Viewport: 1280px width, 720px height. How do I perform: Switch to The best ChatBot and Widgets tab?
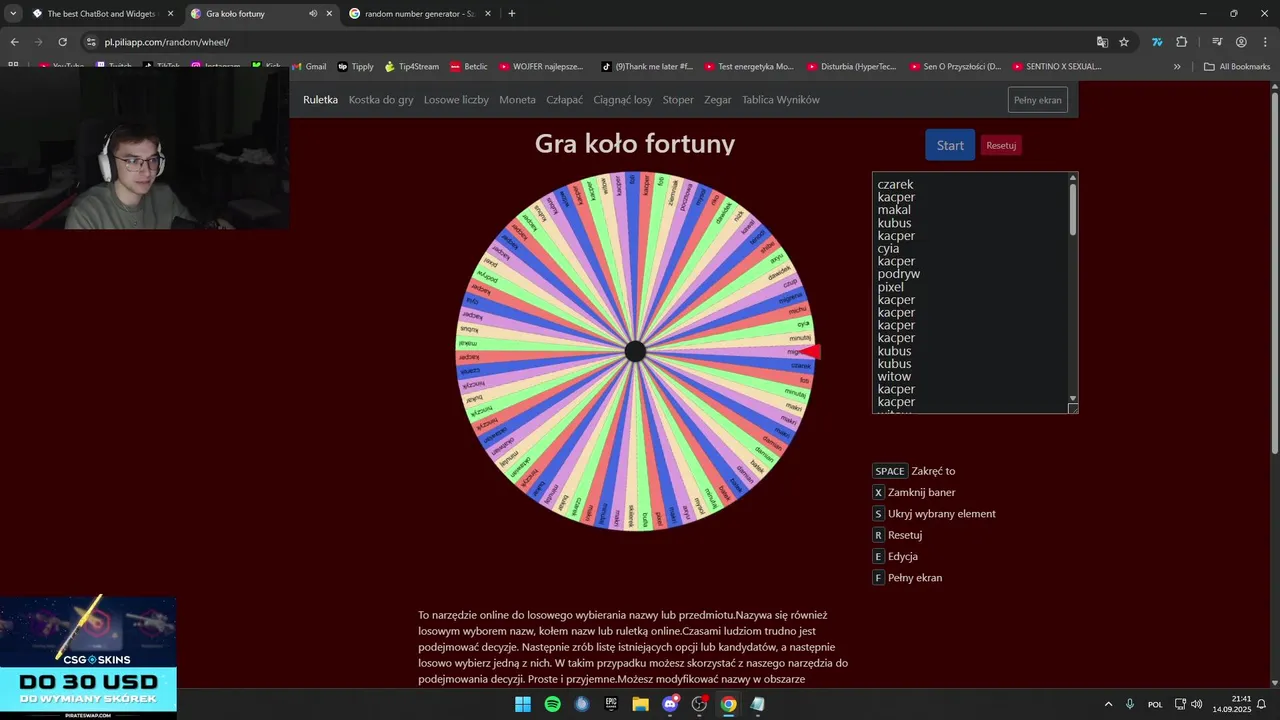[103, 14]
